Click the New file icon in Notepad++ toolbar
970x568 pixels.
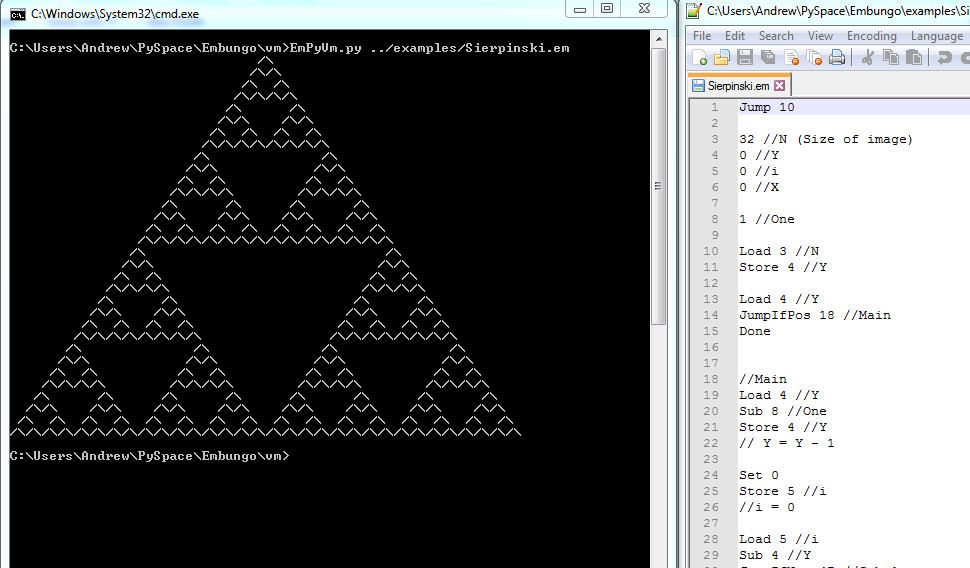click(701, 58)
